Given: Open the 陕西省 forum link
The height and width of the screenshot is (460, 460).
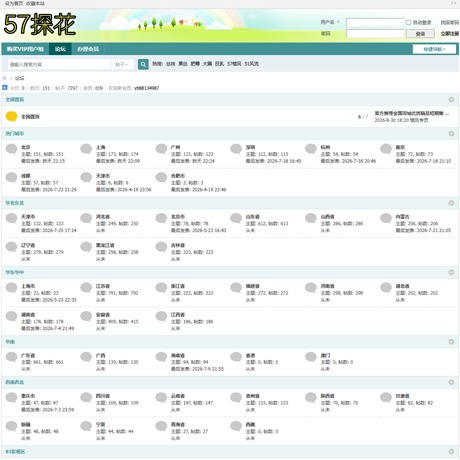Looking at the screenshot, I should pyautogui.click(x=328, y=396).
